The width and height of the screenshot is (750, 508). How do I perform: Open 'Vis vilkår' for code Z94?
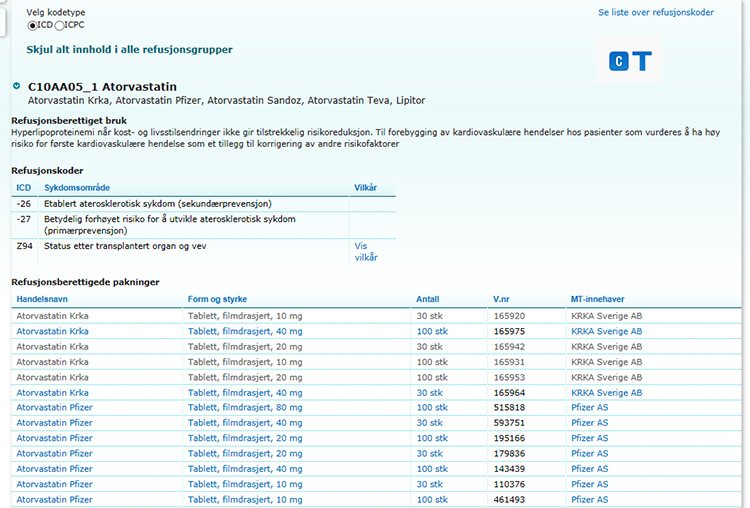pyautogui.click(x=366, y=251)
